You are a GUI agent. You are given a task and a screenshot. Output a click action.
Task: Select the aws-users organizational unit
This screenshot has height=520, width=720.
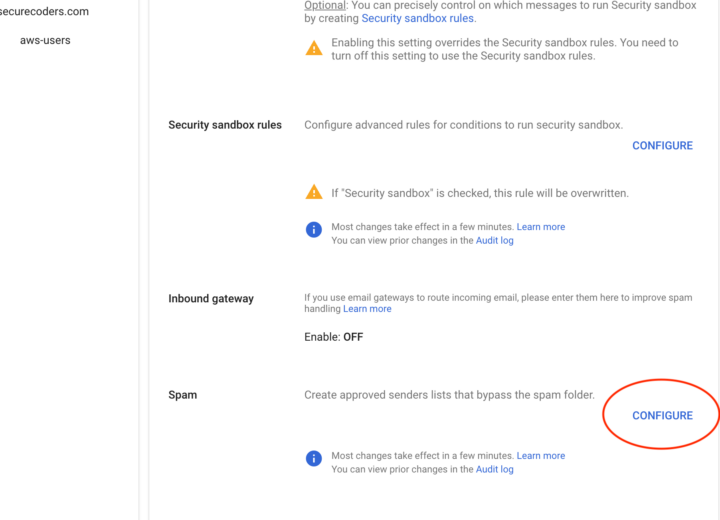click(45, 41)
